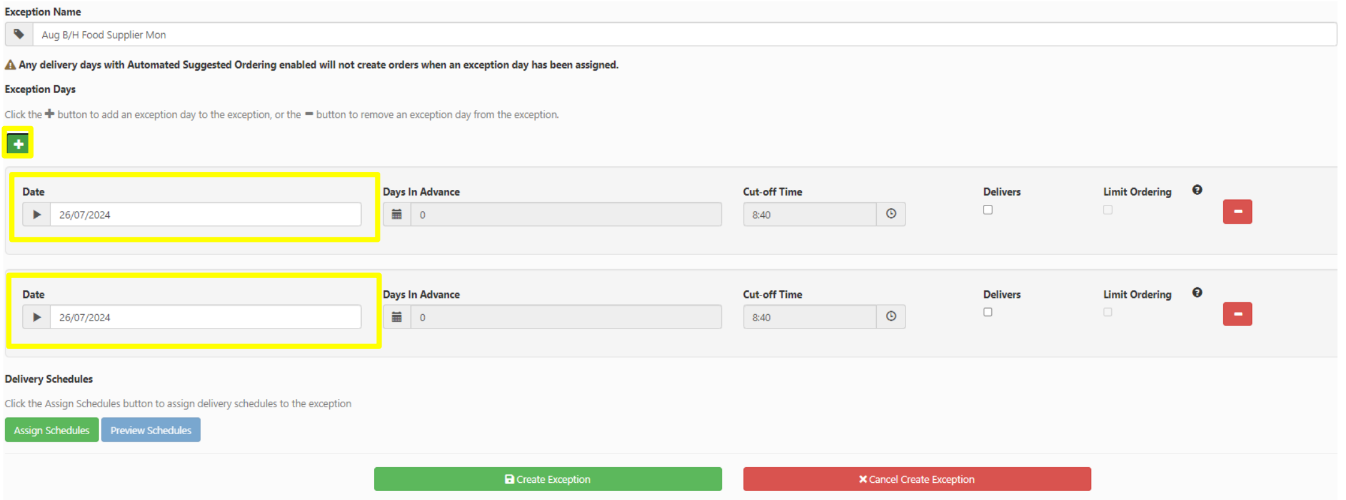Click calendar icon in second Days In Advance

coord(396,317)
